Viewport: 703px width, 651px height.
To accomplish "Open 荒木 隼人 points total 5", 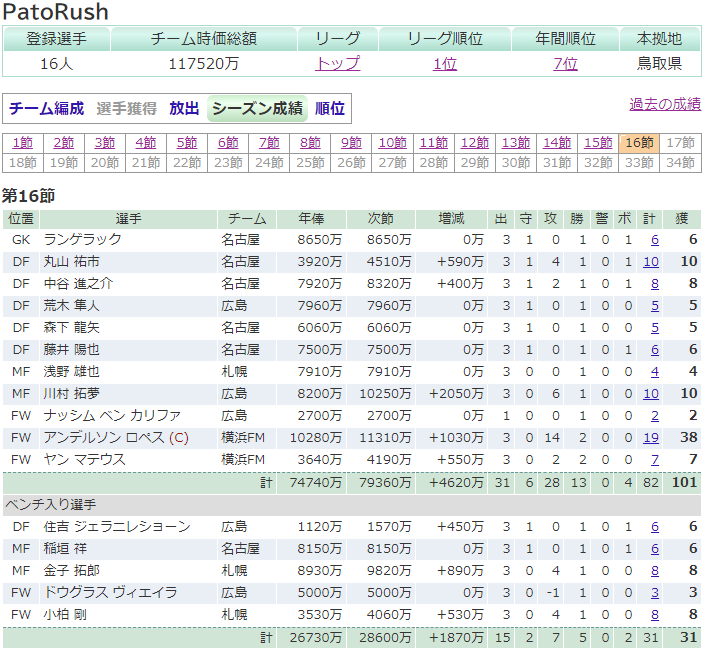I will (x=655, y=306).
